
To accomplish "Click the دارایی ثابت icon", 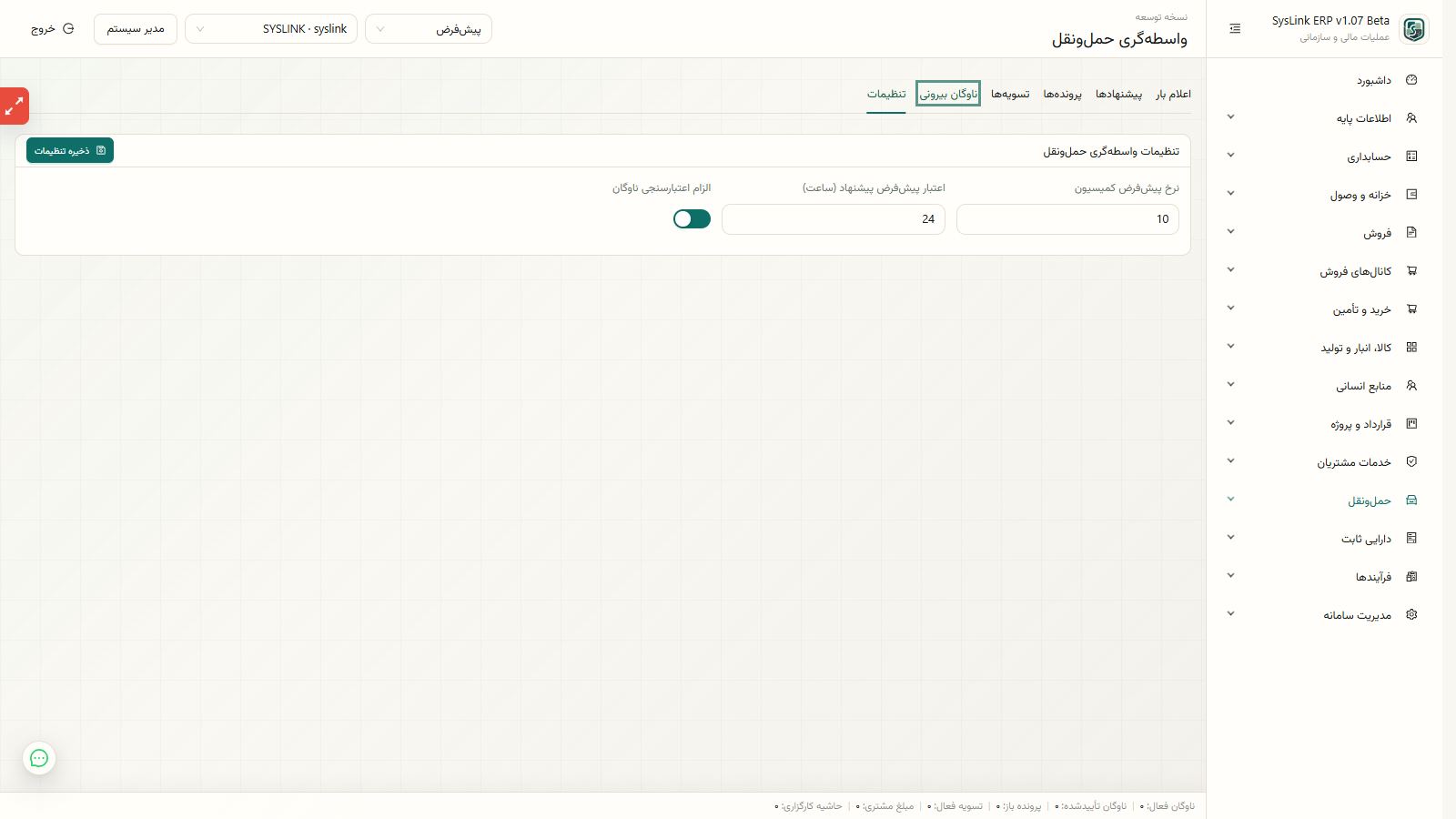I will pyautogui.click(x=1411, y=539).
